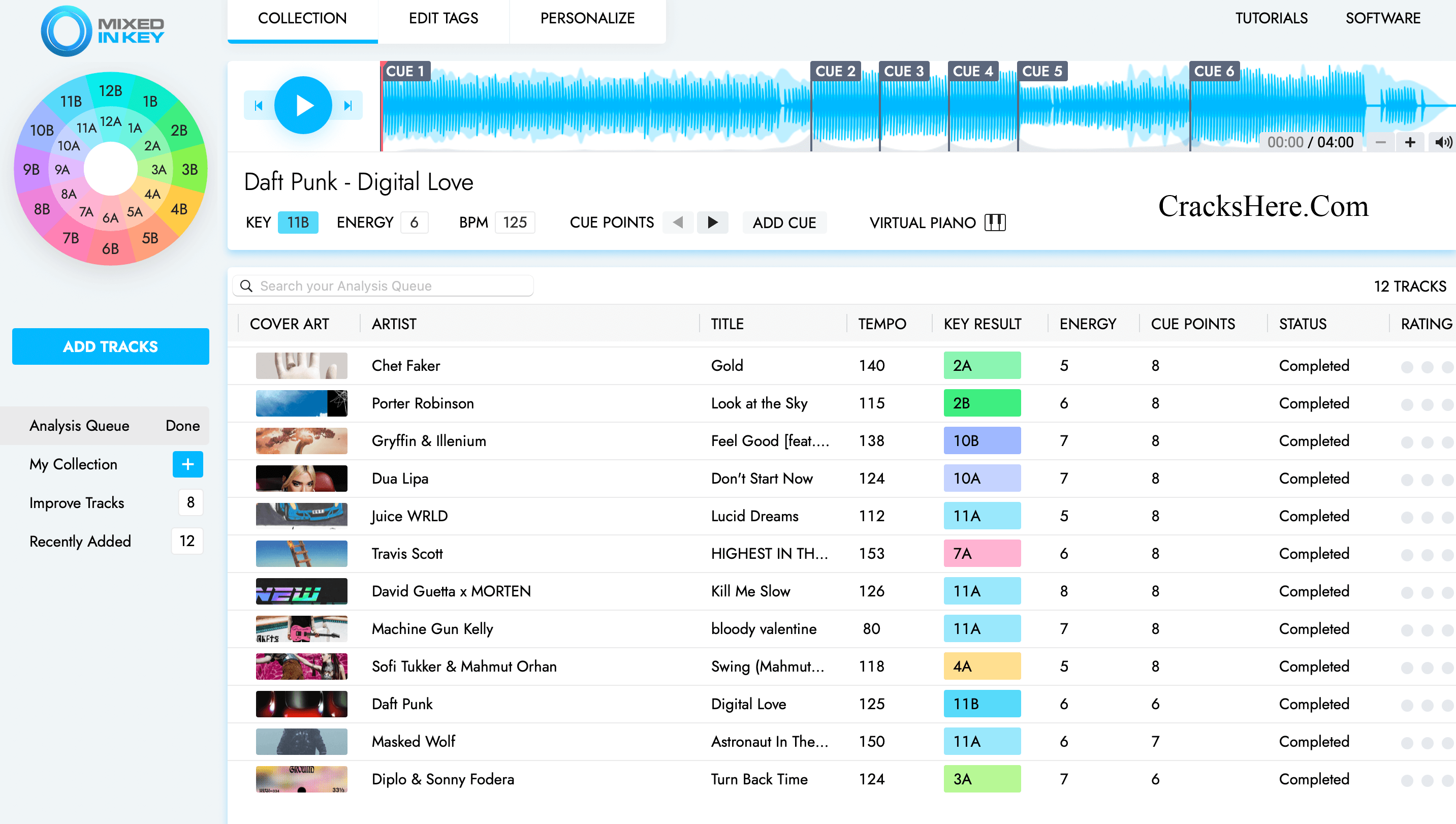The width and height of the screenshot is (1456, 824).
Task: Open Chet Faker Gold cover art
Action: 302,366
